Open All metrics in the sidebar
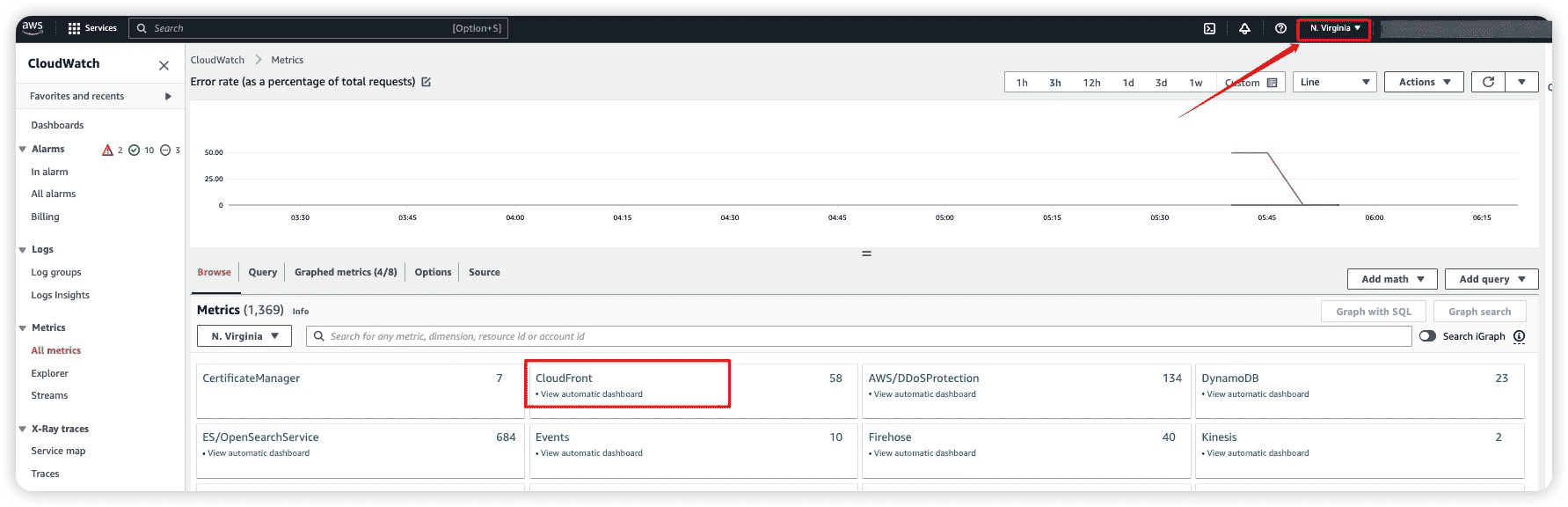This screenshot has height=507, width=1568. (x=55, y=350)
